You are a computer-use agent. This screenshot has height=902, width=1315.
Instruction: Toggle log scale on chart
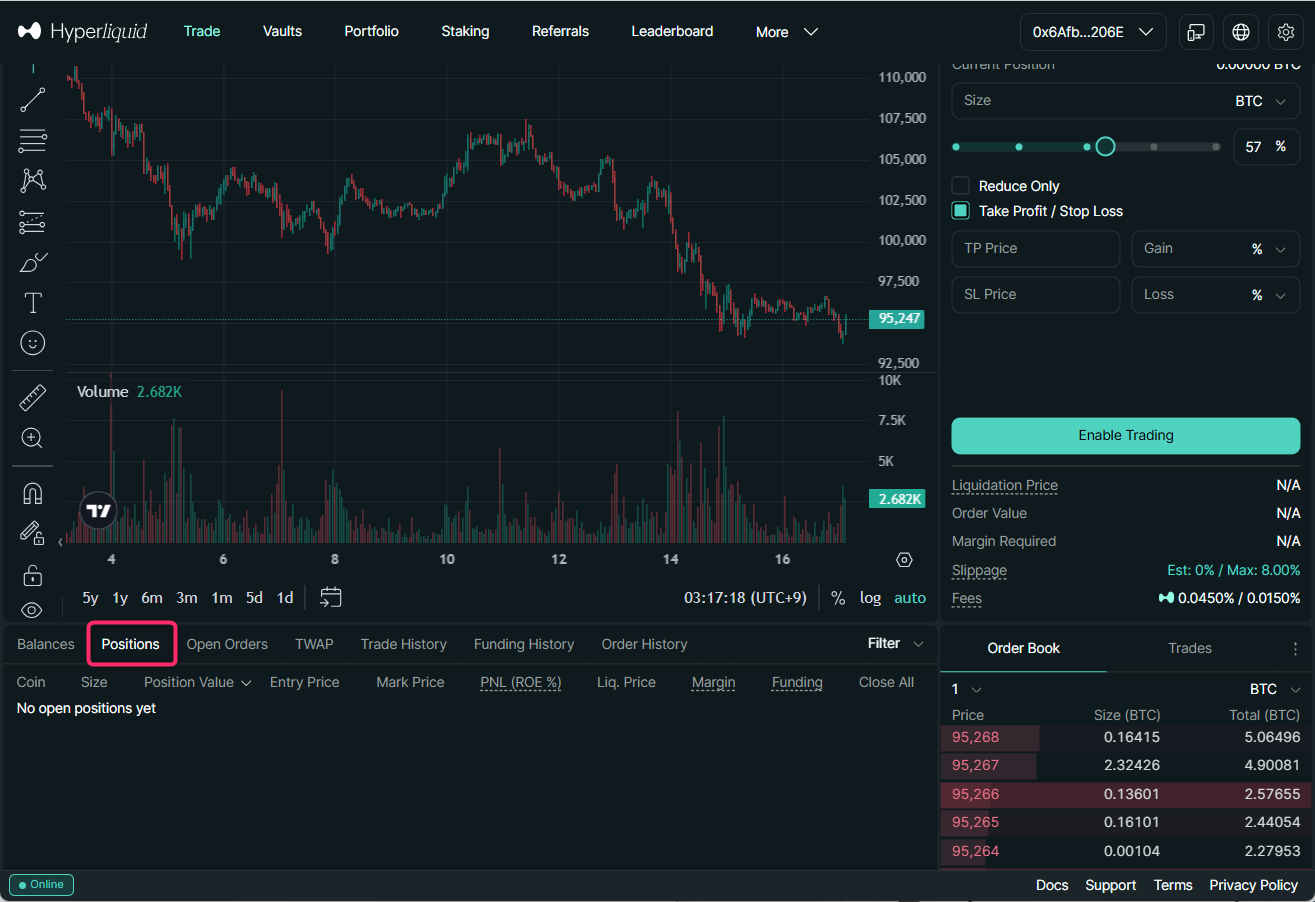coord(870,598)
